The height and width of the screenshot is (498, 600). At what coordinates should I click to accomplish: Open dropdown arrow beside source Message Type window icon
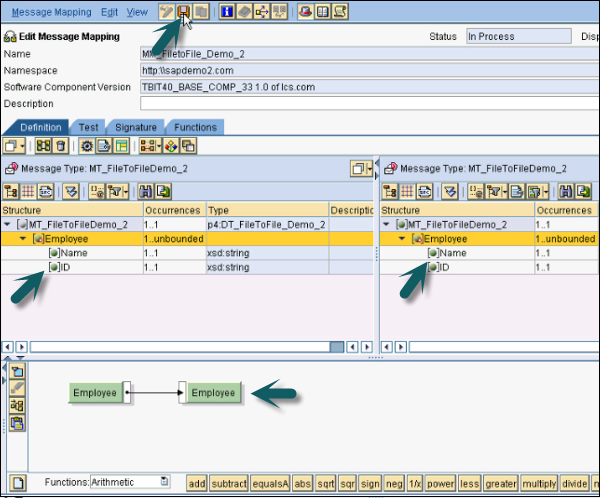tap(369, 168)
